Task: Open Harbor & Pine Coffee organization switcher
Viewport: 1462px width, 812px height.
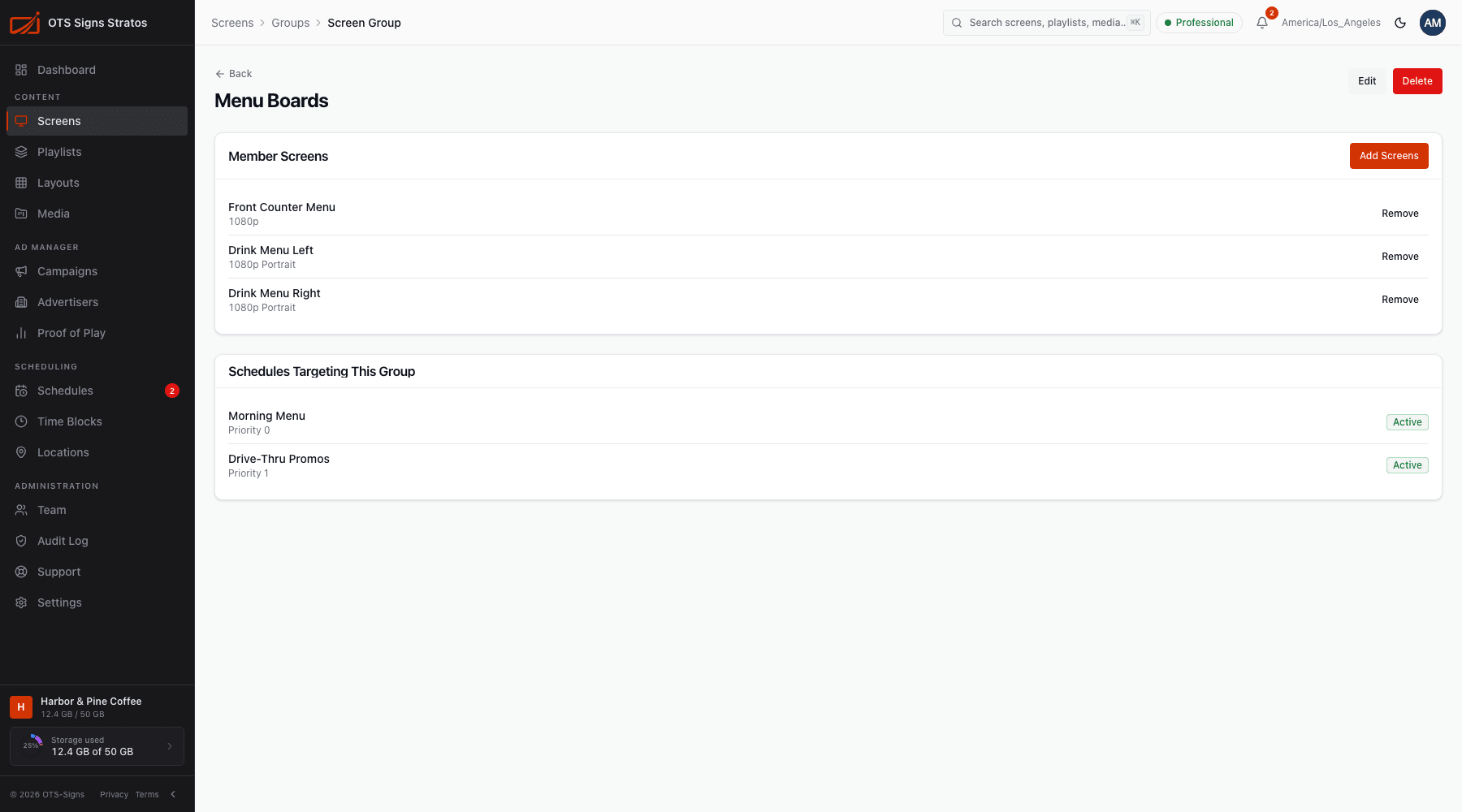Action: tap(97, 707)
